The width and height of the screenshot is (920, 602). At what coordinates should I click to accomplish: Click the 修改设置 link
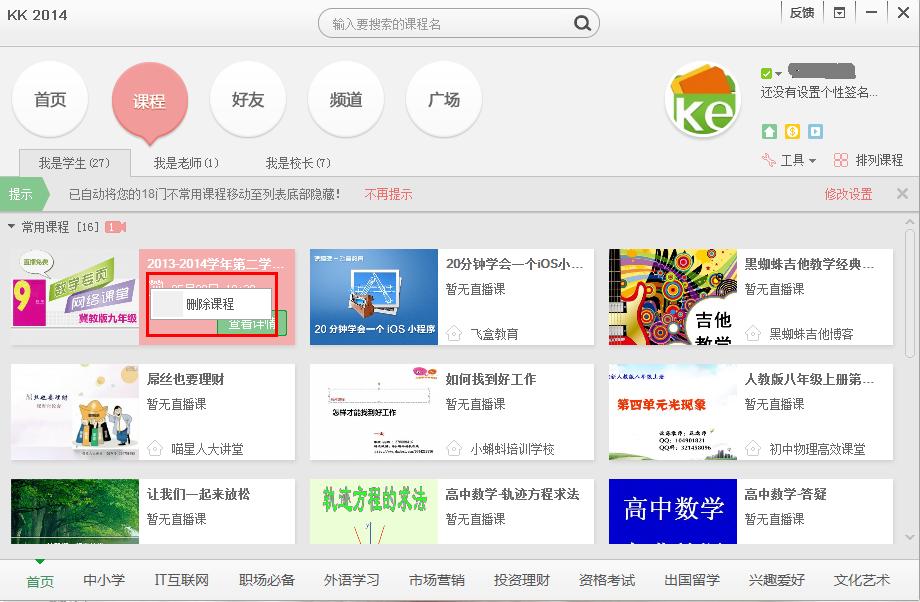pos(848,194)
